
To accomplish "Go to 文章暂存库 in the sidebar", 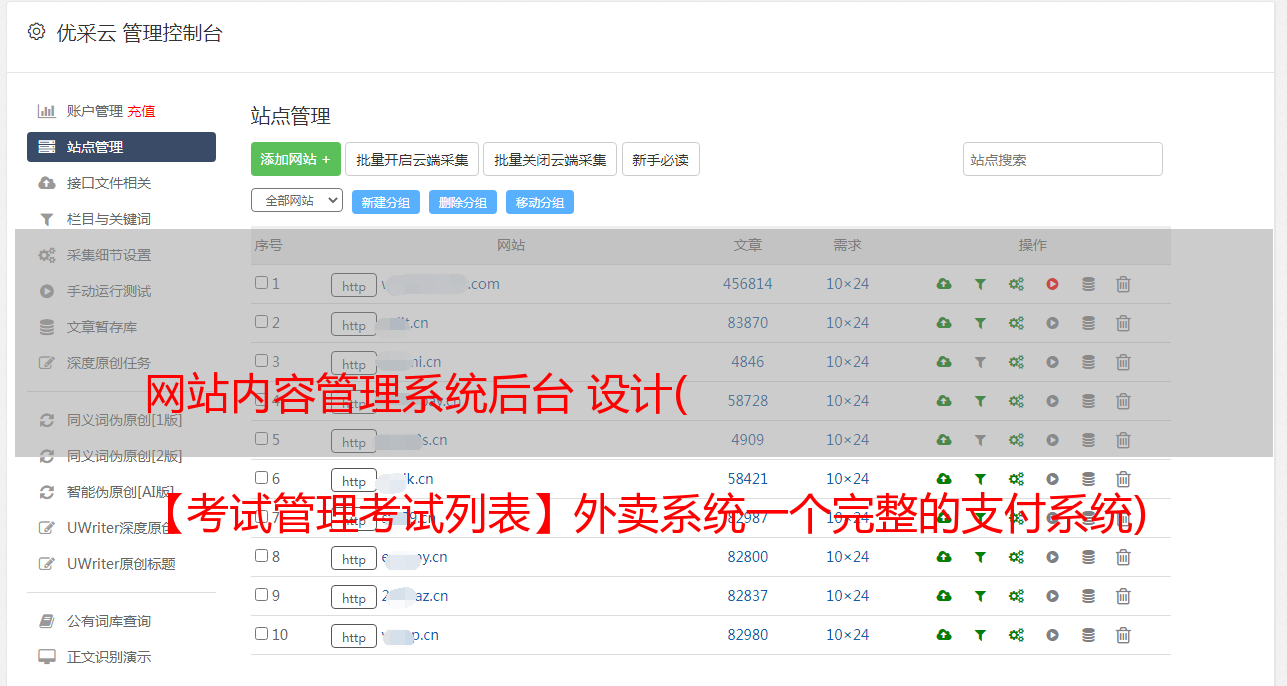I will [102, 327].
